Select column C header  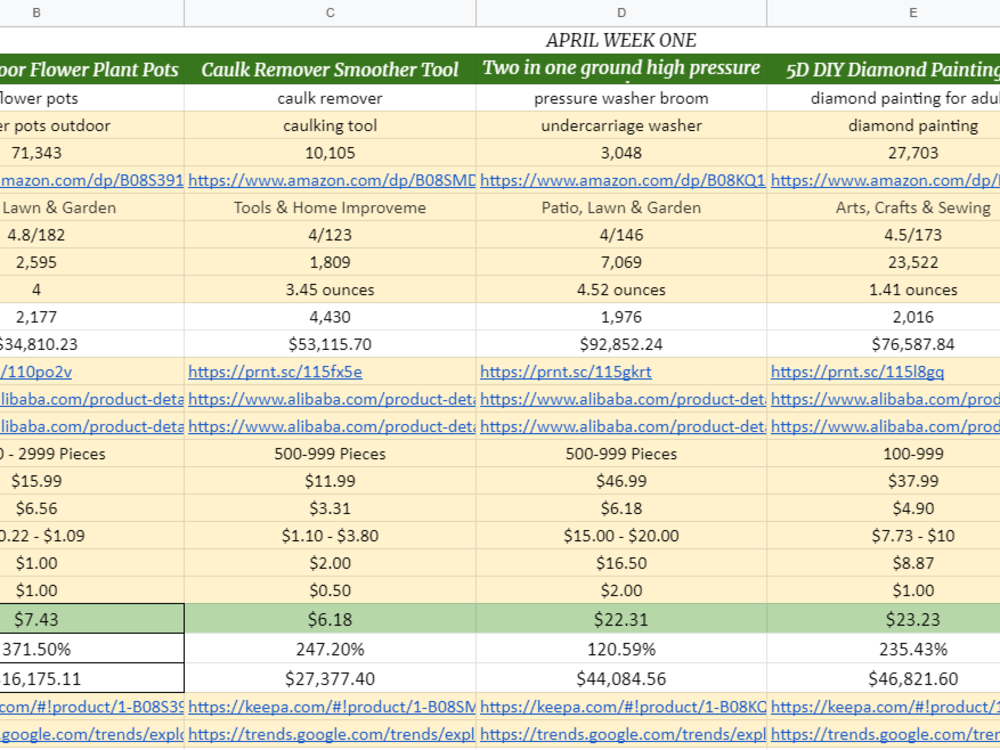click(x=330, y=13)
